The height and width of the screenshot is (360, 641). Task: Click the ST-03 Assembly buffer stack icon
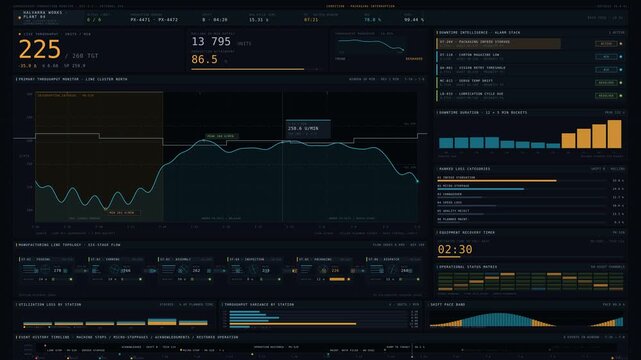click(168, 269)
